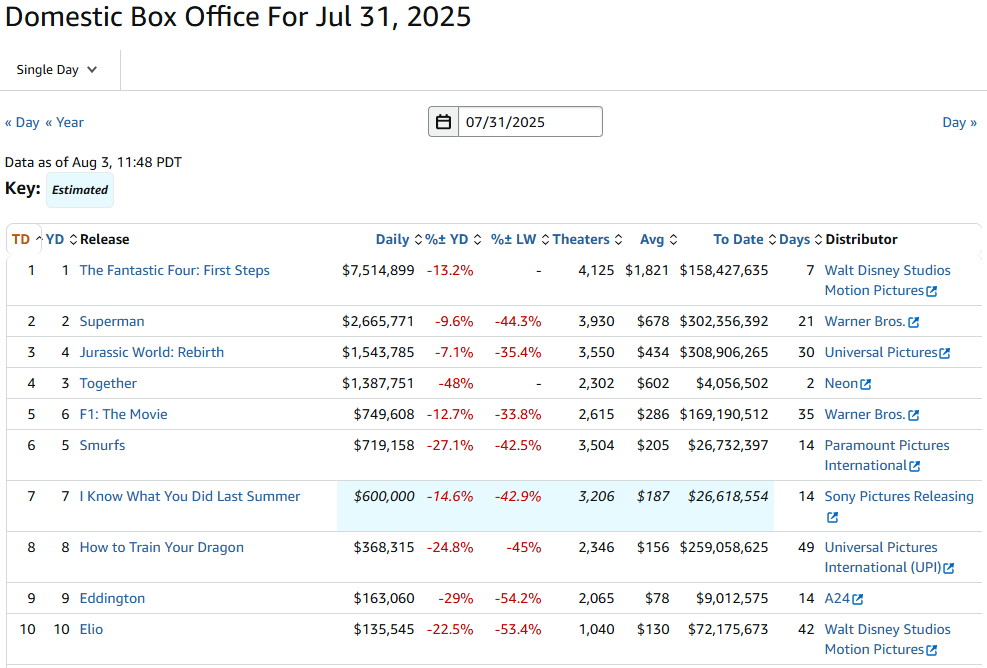Open the Eddington release link
The height and width of the screenshot is (668, 987).
112,598
